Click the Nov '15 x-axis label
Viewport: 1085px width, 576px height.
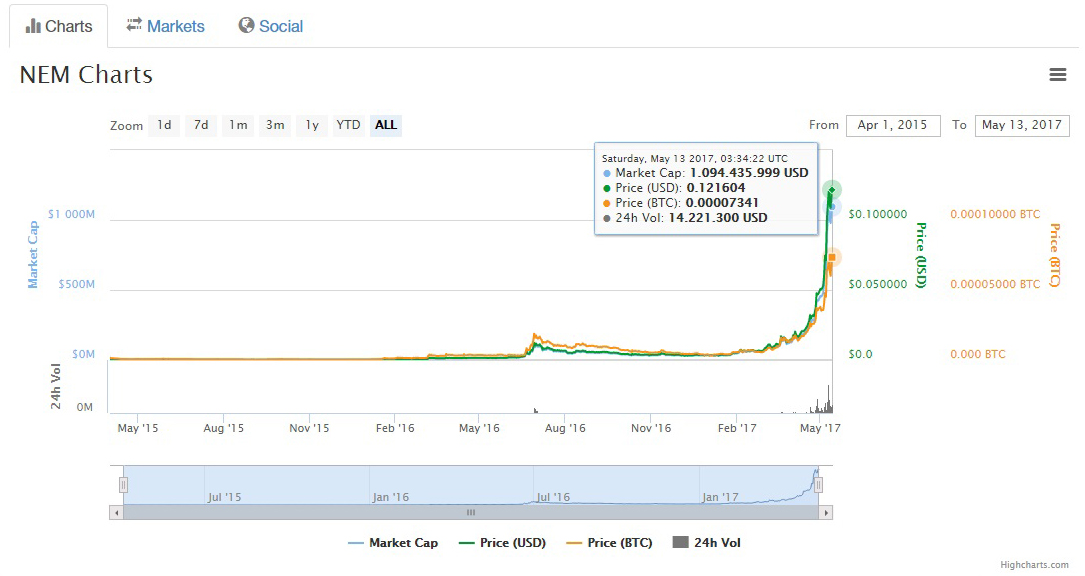point(309,428)
